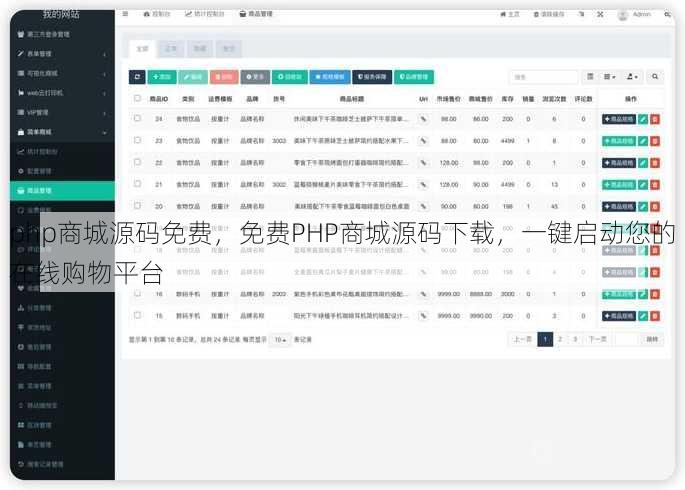This screenshot has height=490, width=685.
Task: Select the 商品管理 top tab
Action: pyautogui.click(x=256, y=14)
